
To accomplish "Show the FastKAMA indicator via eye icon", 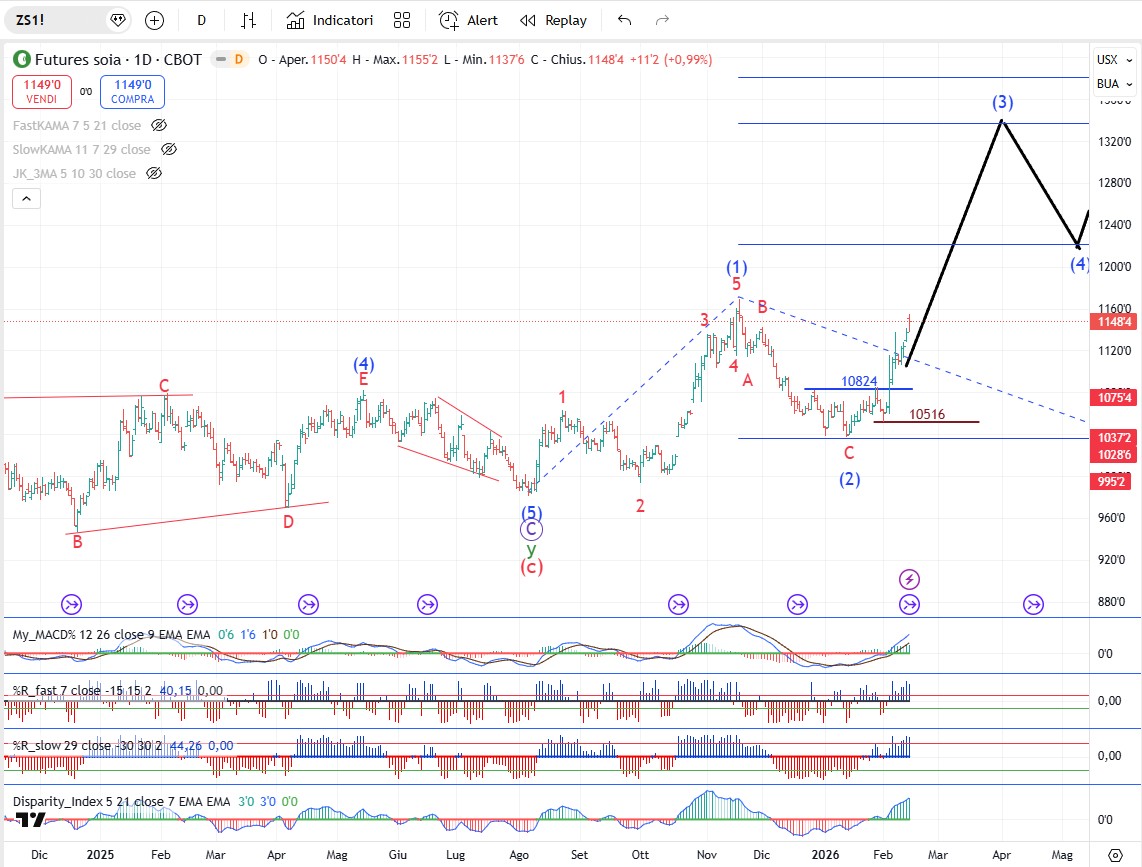I will 158,125.
